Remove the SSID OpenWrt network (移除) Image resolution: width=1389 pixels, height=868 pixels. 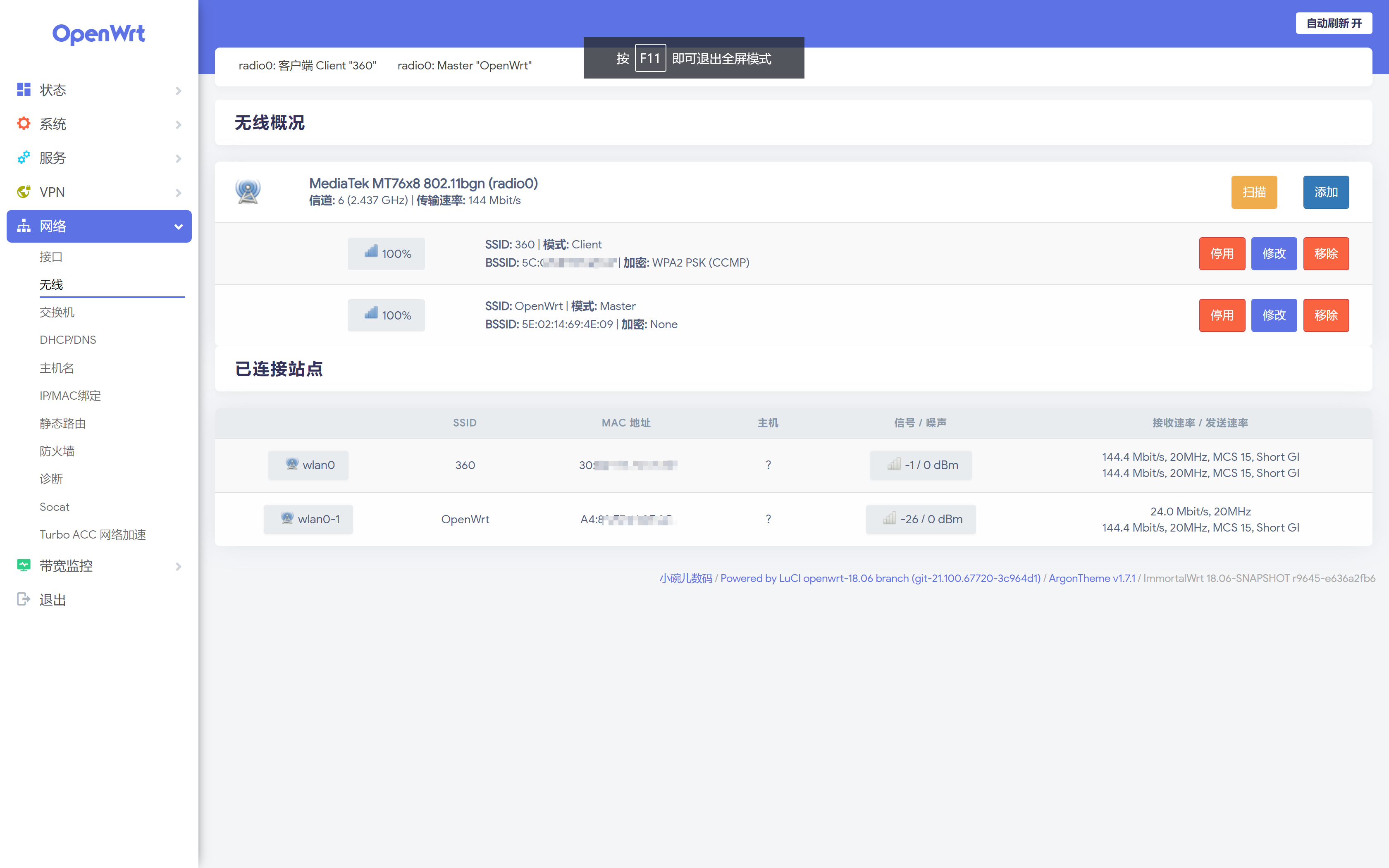pyautogui.click(x=1326, y=315)
